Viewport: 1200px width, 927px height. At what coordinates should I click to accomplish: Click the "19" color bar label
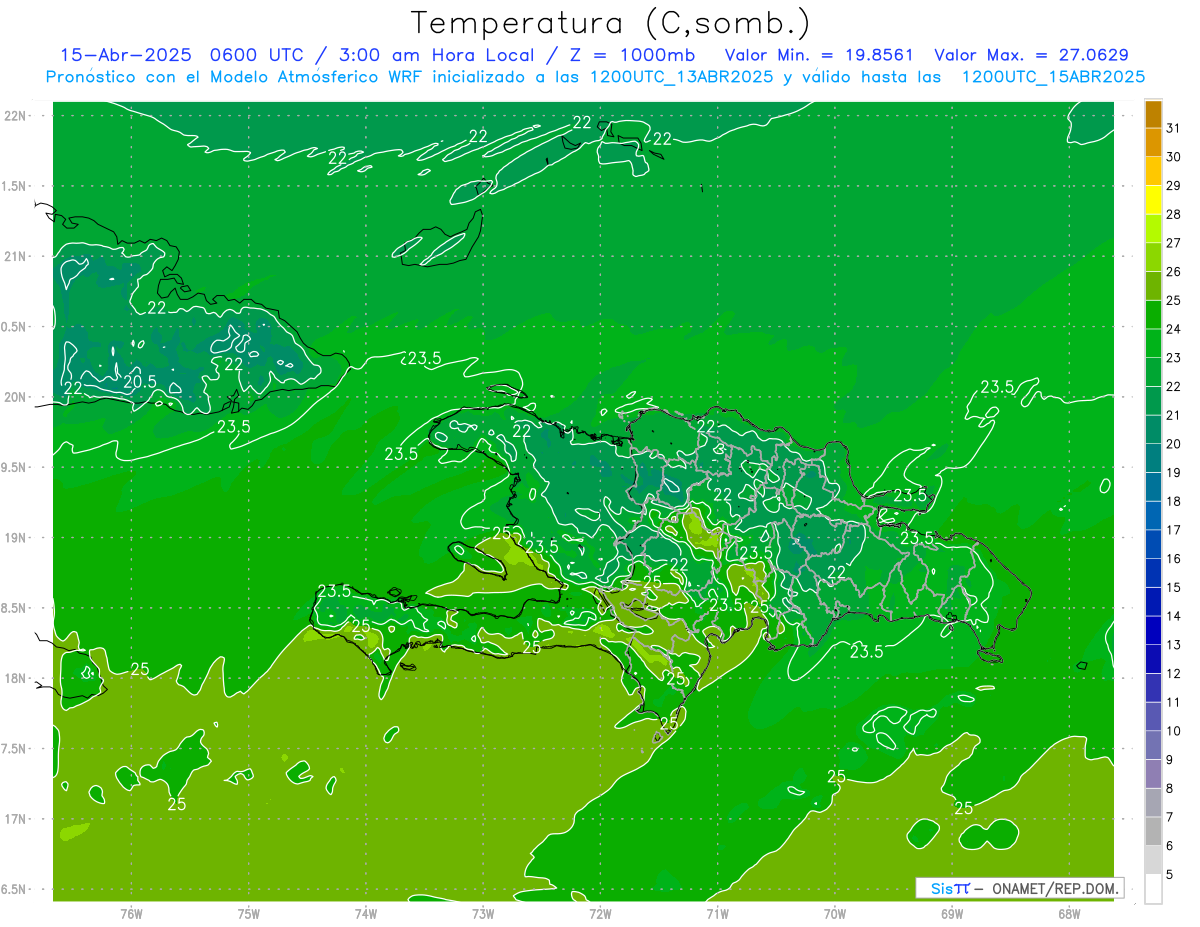click(1174, 473)
